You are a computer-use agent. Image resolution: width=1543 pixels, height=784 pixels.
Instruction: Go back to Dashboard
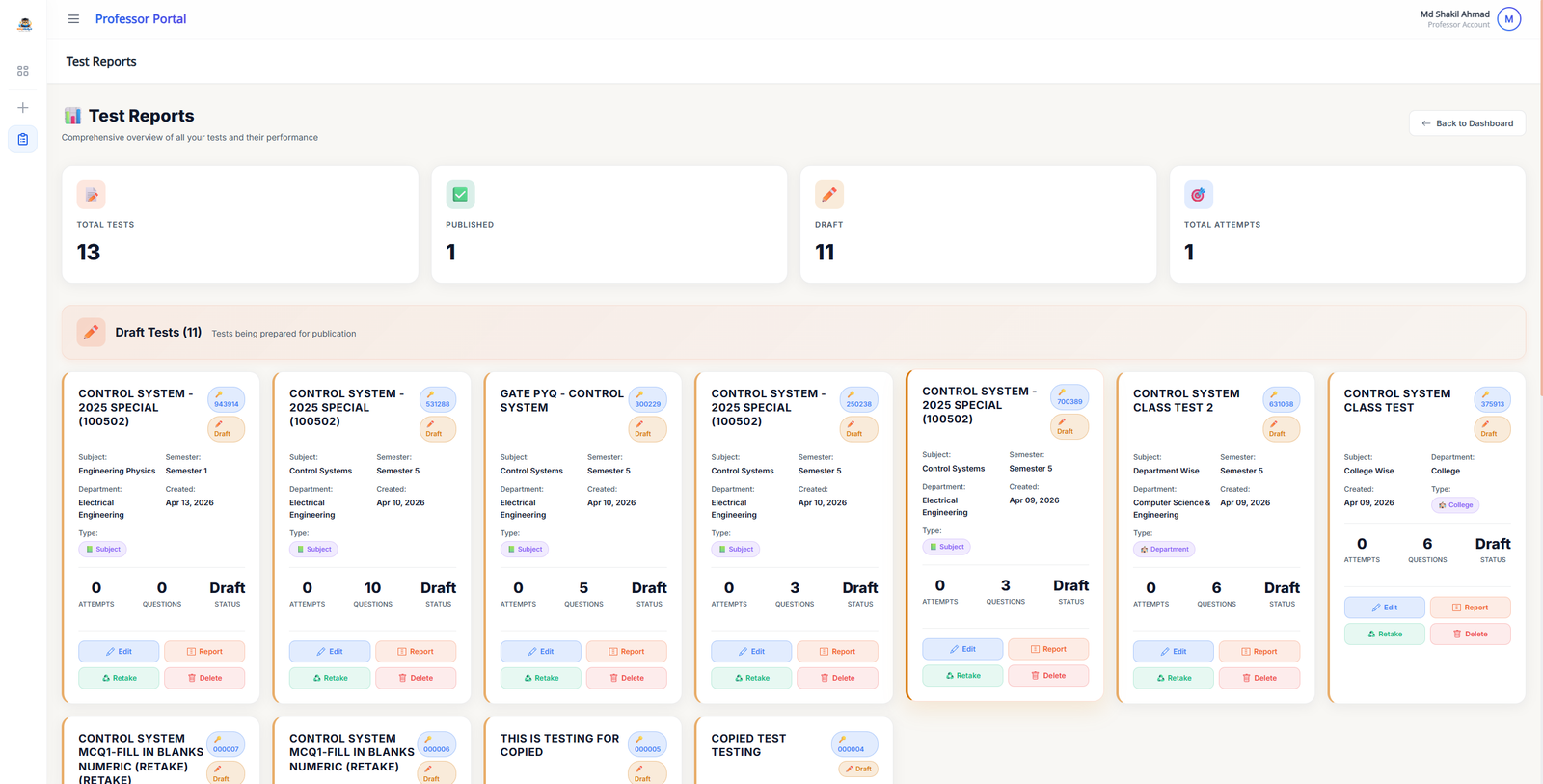tap(1467, 123)
